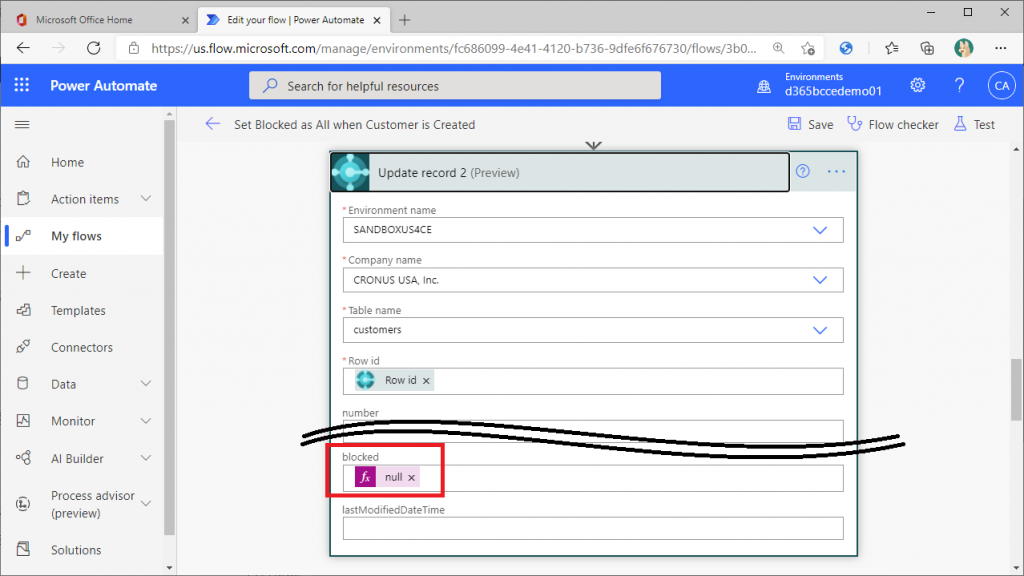Reload the page with the refresh icon

click(x=93, y=48)
